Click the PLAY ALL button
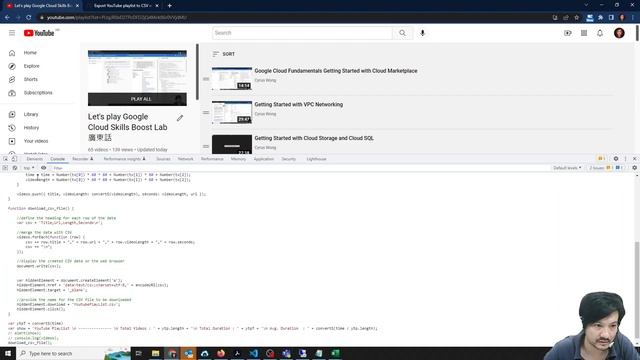 coord(137,99)
